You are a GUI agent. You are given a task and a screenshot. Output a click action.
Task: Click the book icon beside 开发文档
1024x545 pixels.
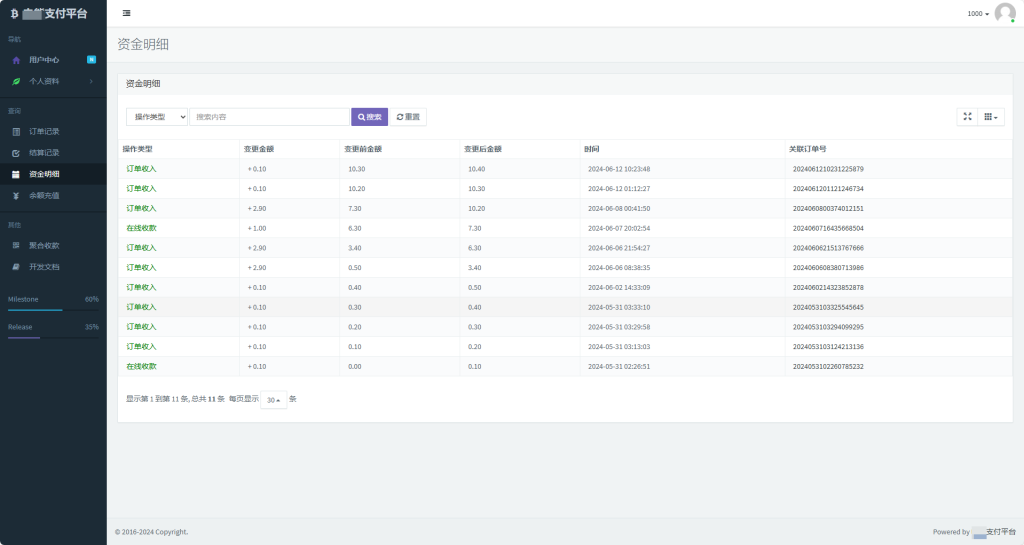tap(16, 267)
